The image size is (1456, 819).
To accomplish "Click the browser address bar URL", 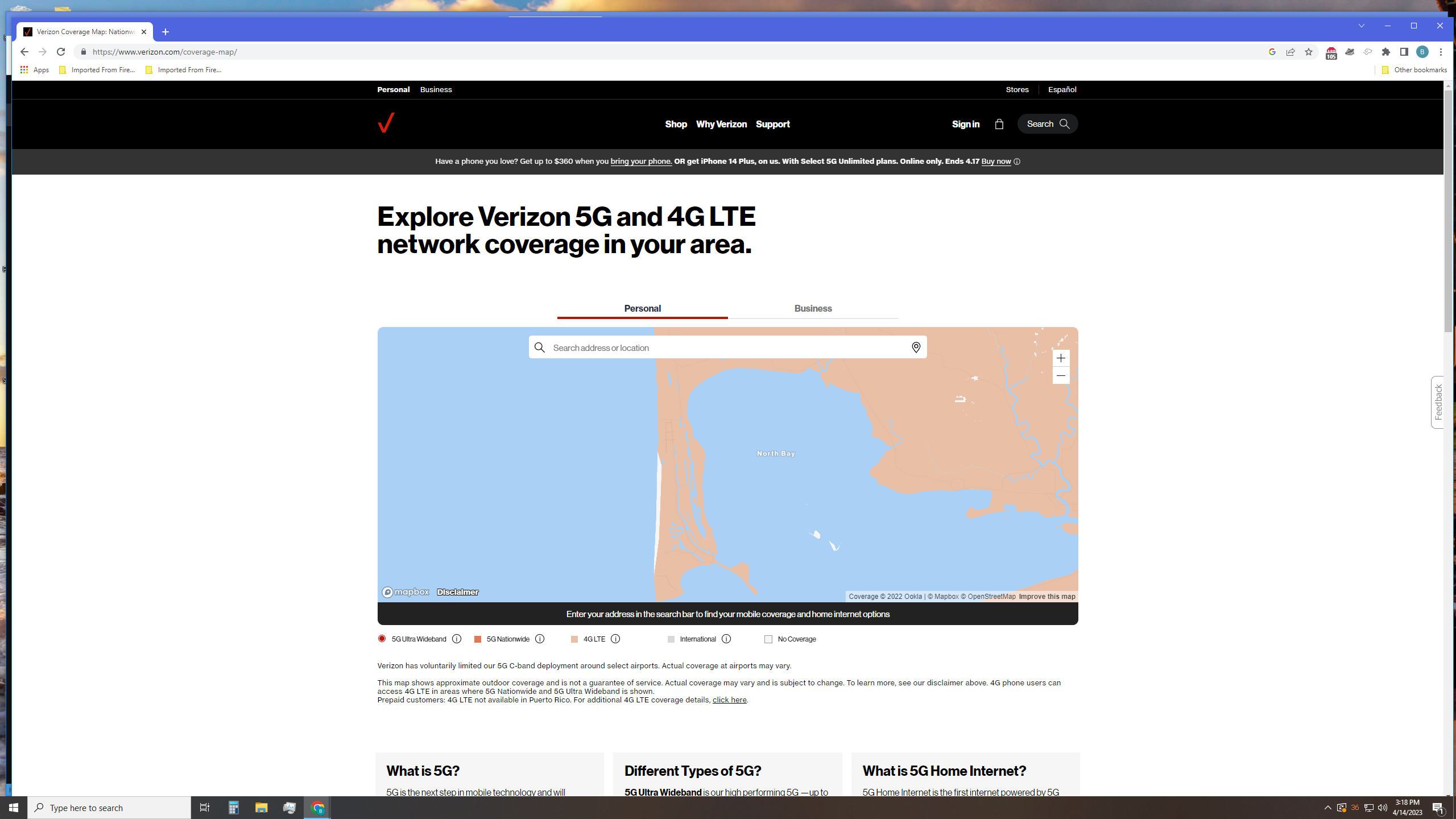I will pyautogui.click(x=165, y=52).
